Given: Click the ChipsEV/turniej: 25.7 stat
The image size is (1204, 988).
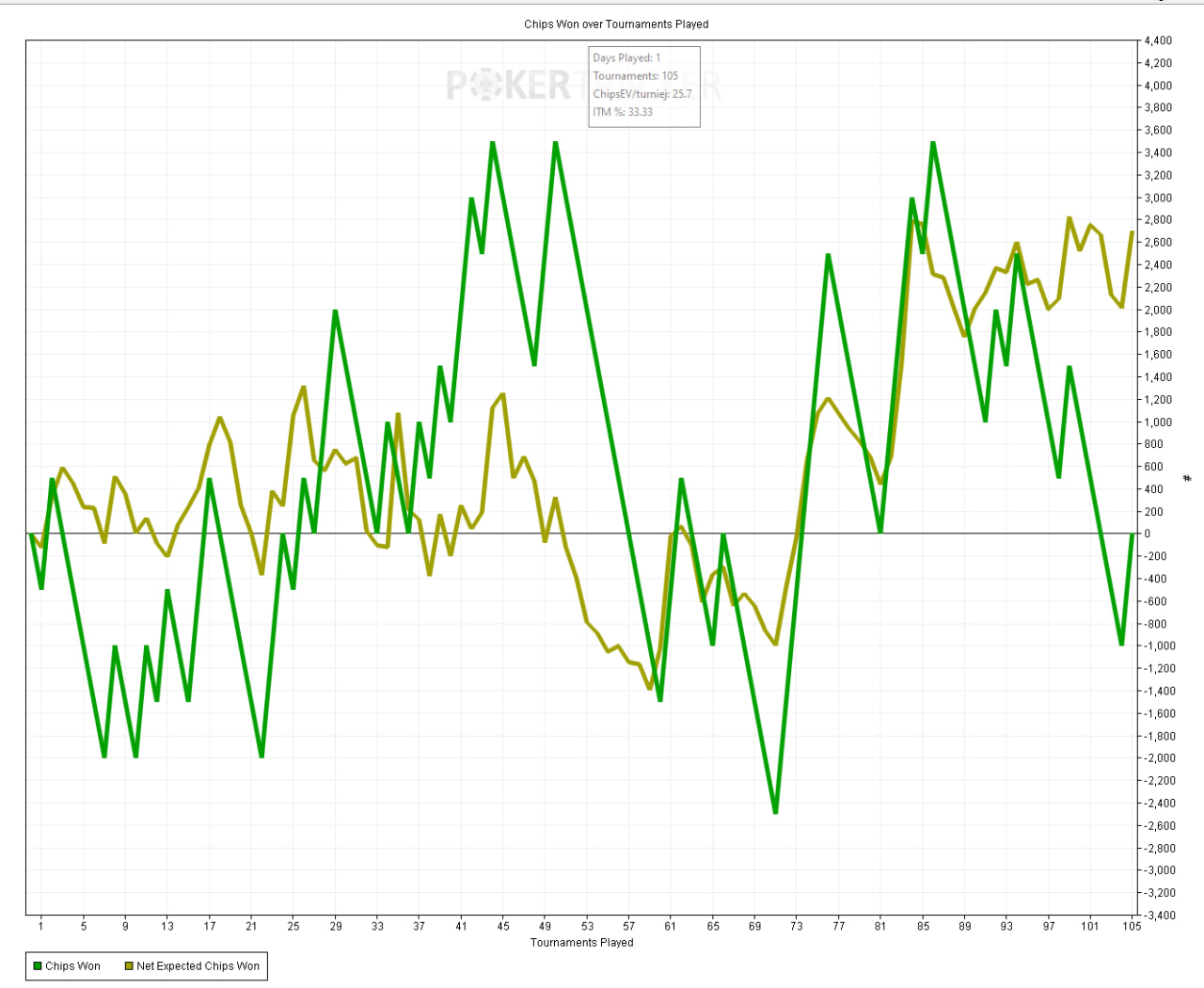Looking at the screenshot, I should [642, 94].
